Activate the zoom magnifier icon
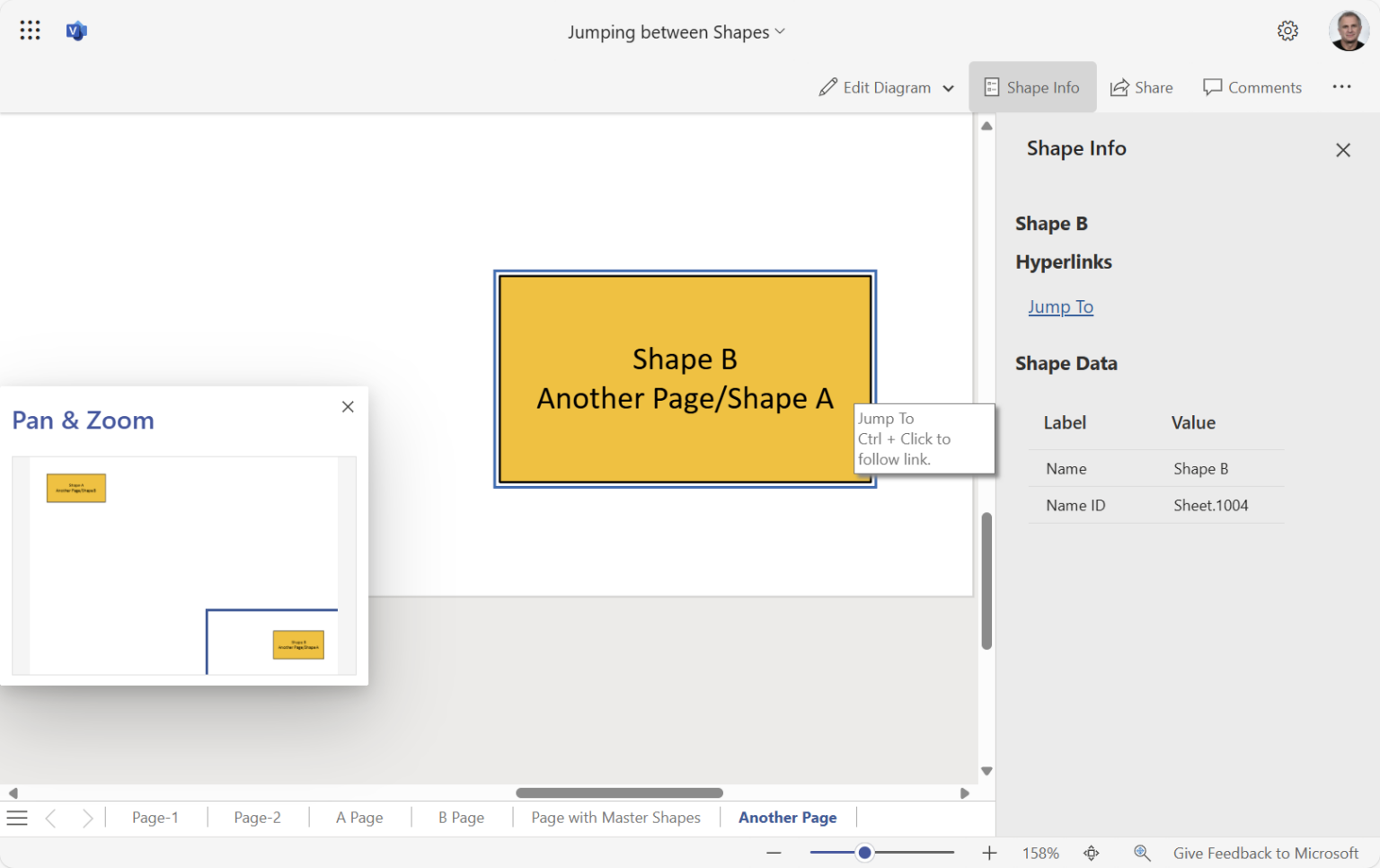1380x868 pixels. [1142, 853]
